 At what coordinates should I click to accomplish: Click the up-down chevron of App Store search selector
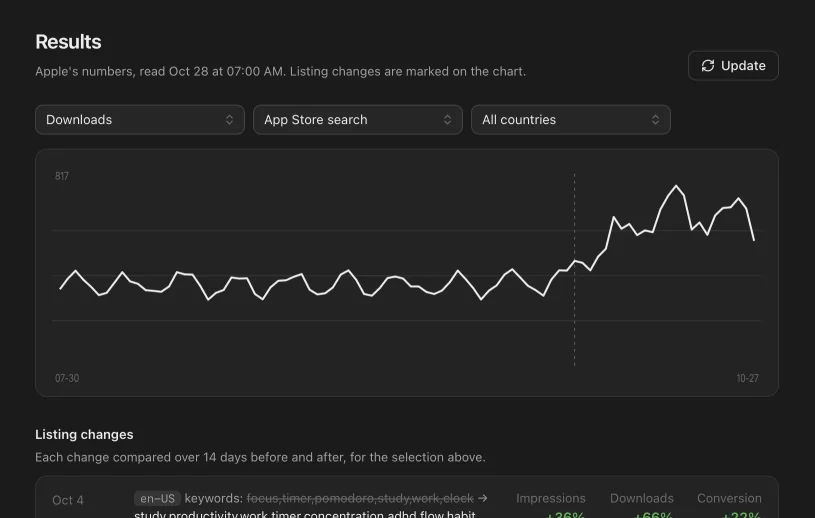447,120
